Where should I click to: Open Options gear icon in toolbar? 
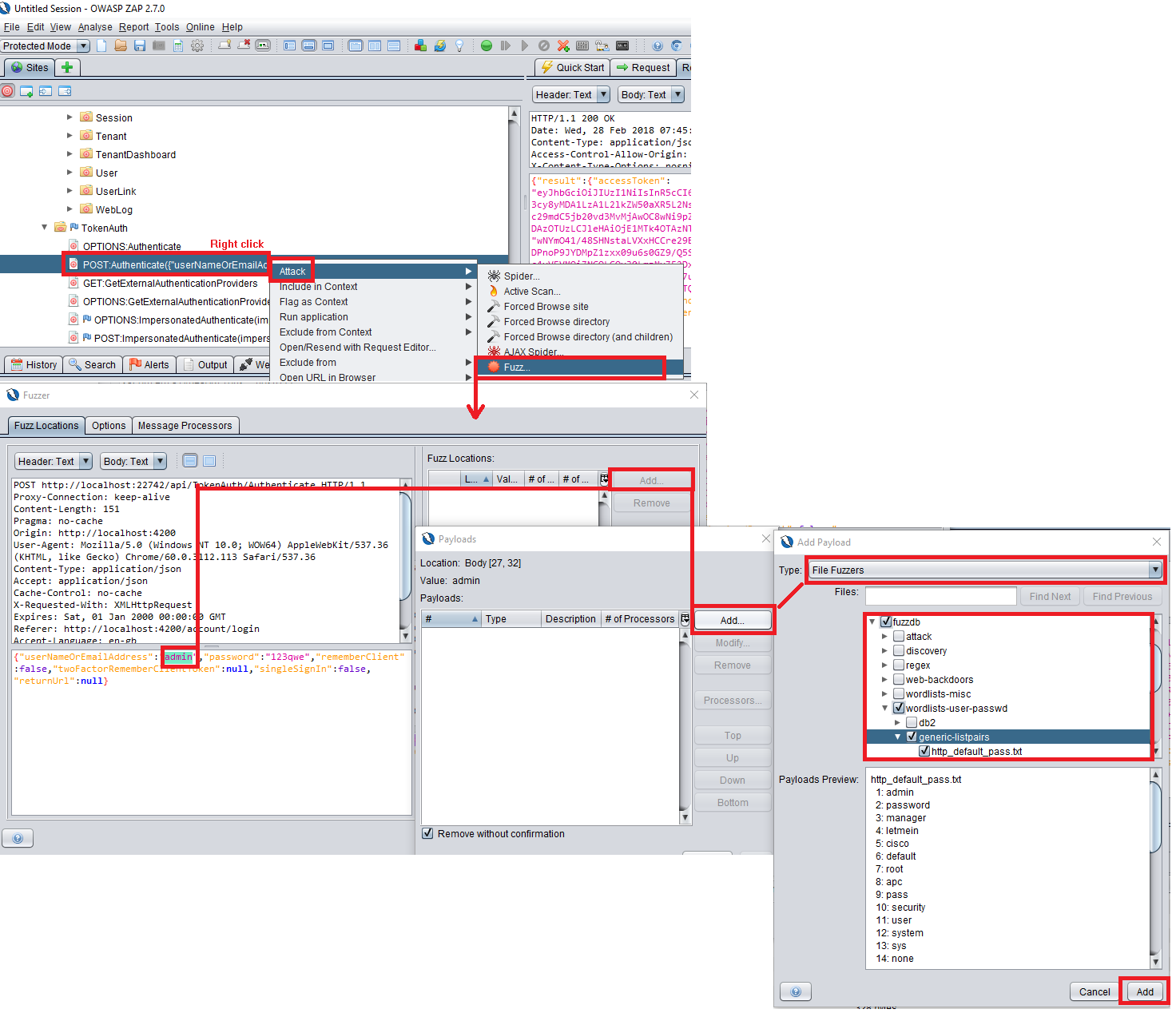pyautogui.click(x=197, y=46)
